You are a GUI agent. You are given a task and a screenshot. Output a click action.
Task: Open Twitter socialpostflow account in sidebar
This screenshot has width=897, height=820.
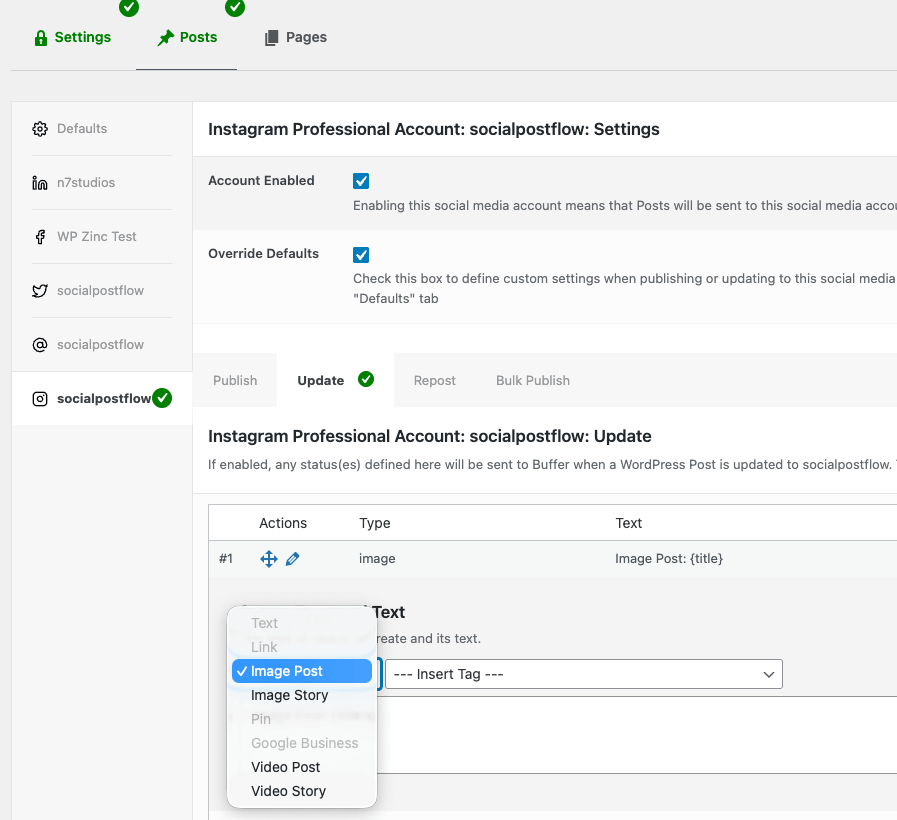pos(102,291)
